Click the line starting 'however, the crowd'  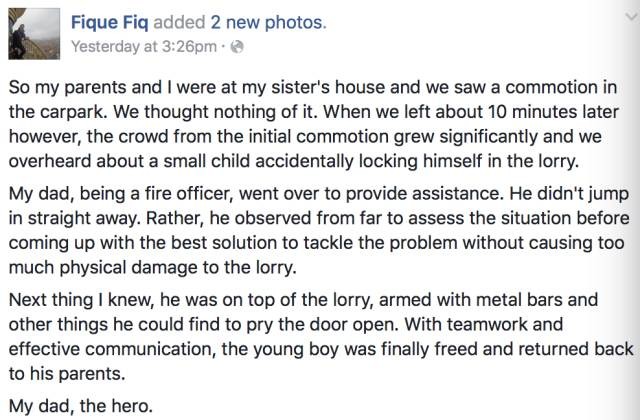(320, 136)
